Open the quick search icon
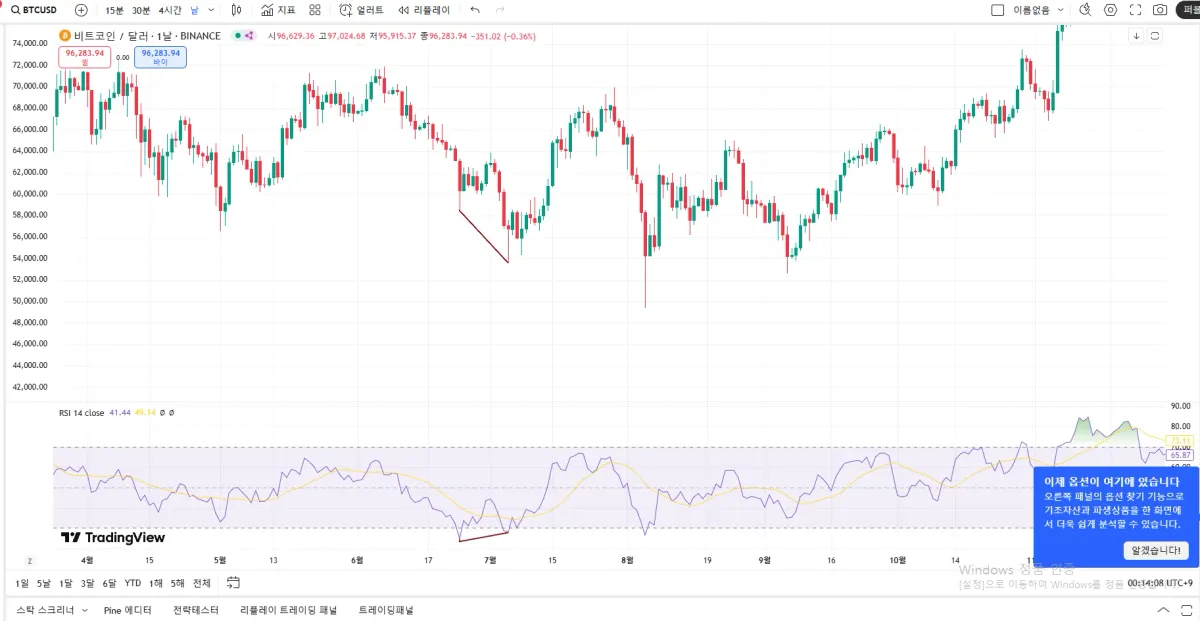This screenshot has height=621, width=1200. tap(1085, 10)
